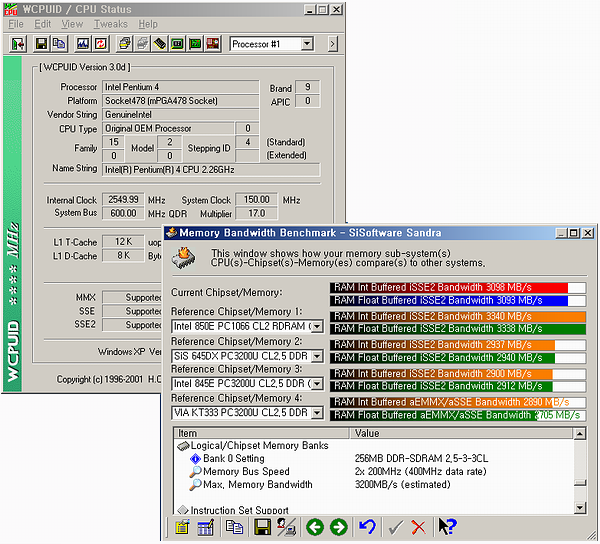Viewport: 600px width, 544px height.
Task: Open the memory chip icon in WCPUID toolbar
Action: [x=160, y=44]
